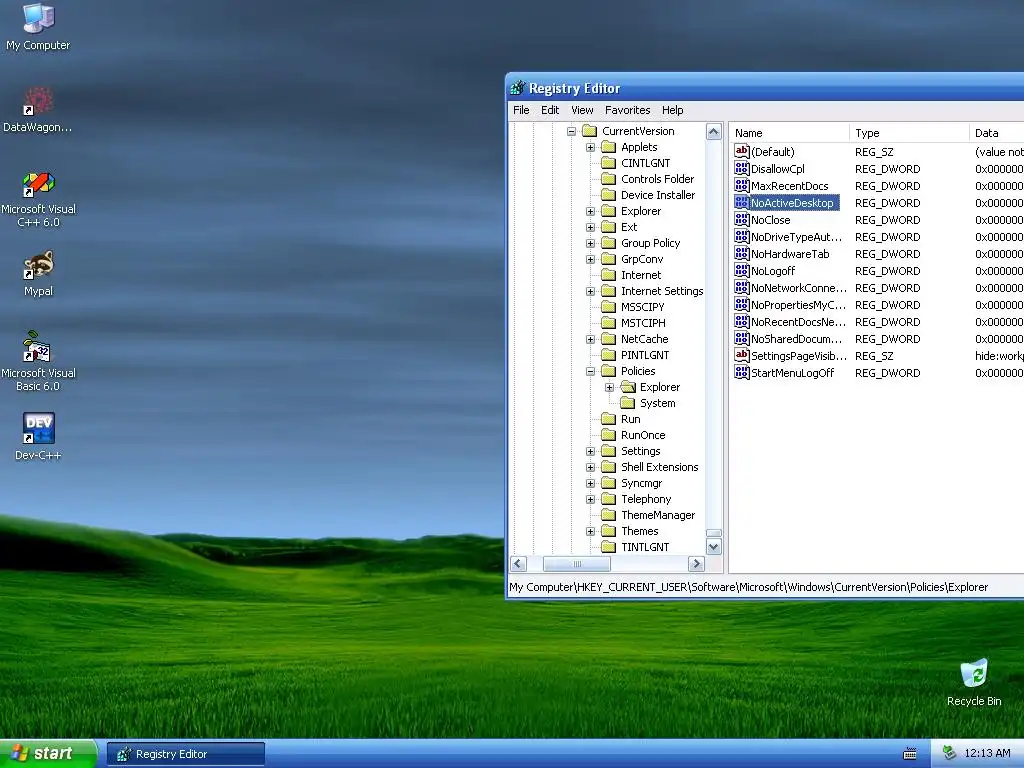Collapse the CurrentVersion tree node
Screen dimensions: 1024x768
pyautogui.click(x=571, y=131)
